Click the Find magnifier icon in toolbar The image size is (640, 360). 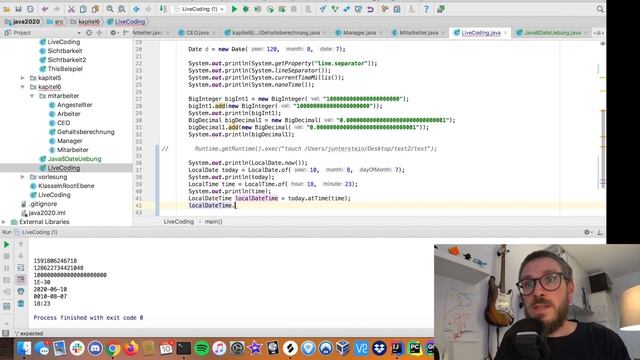[x=110, y=9]
